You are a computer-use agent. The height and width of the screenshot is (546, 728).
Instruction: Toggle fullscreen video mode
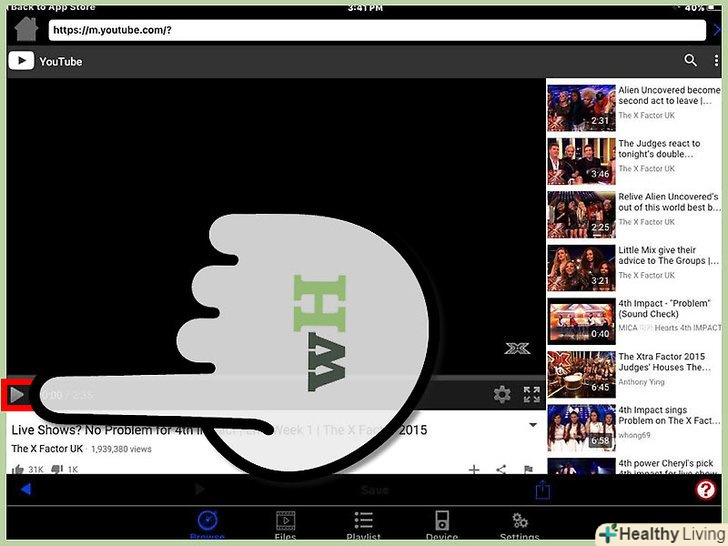tap(532, 395)
